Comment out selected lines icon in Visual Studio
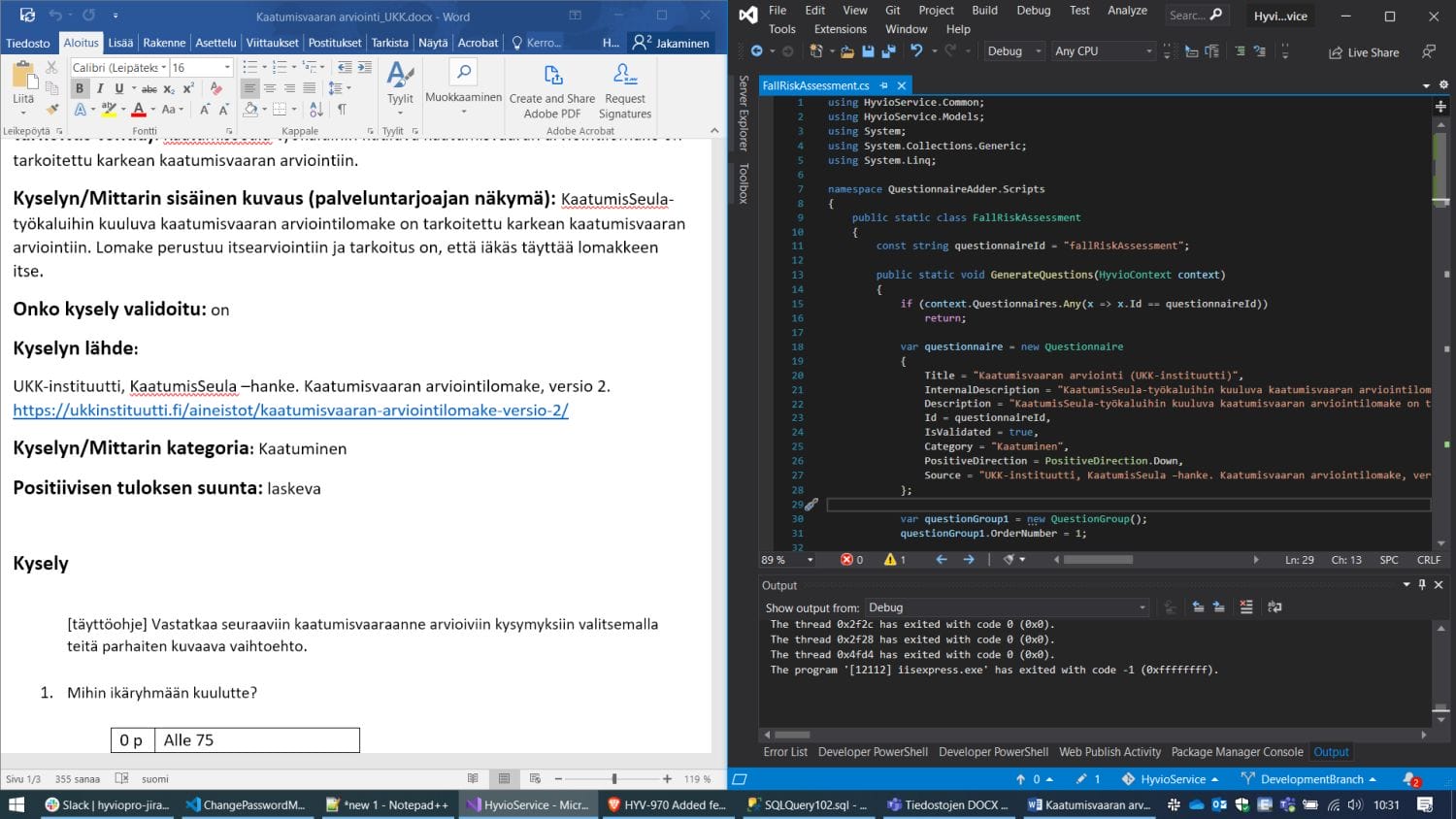The height and width of the screenshot is (819, 1456). point(1240,51)
